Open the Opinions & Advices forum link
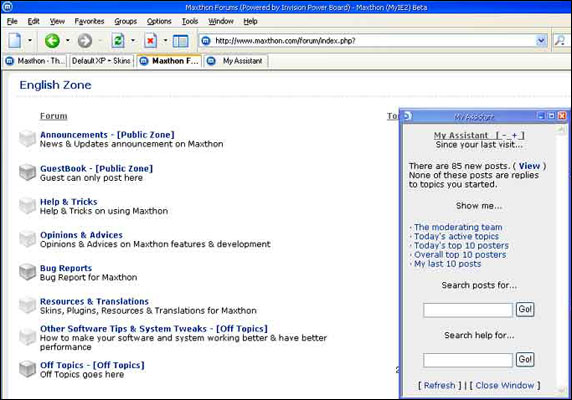The image size is (572, 400). (x=81, y=235)
